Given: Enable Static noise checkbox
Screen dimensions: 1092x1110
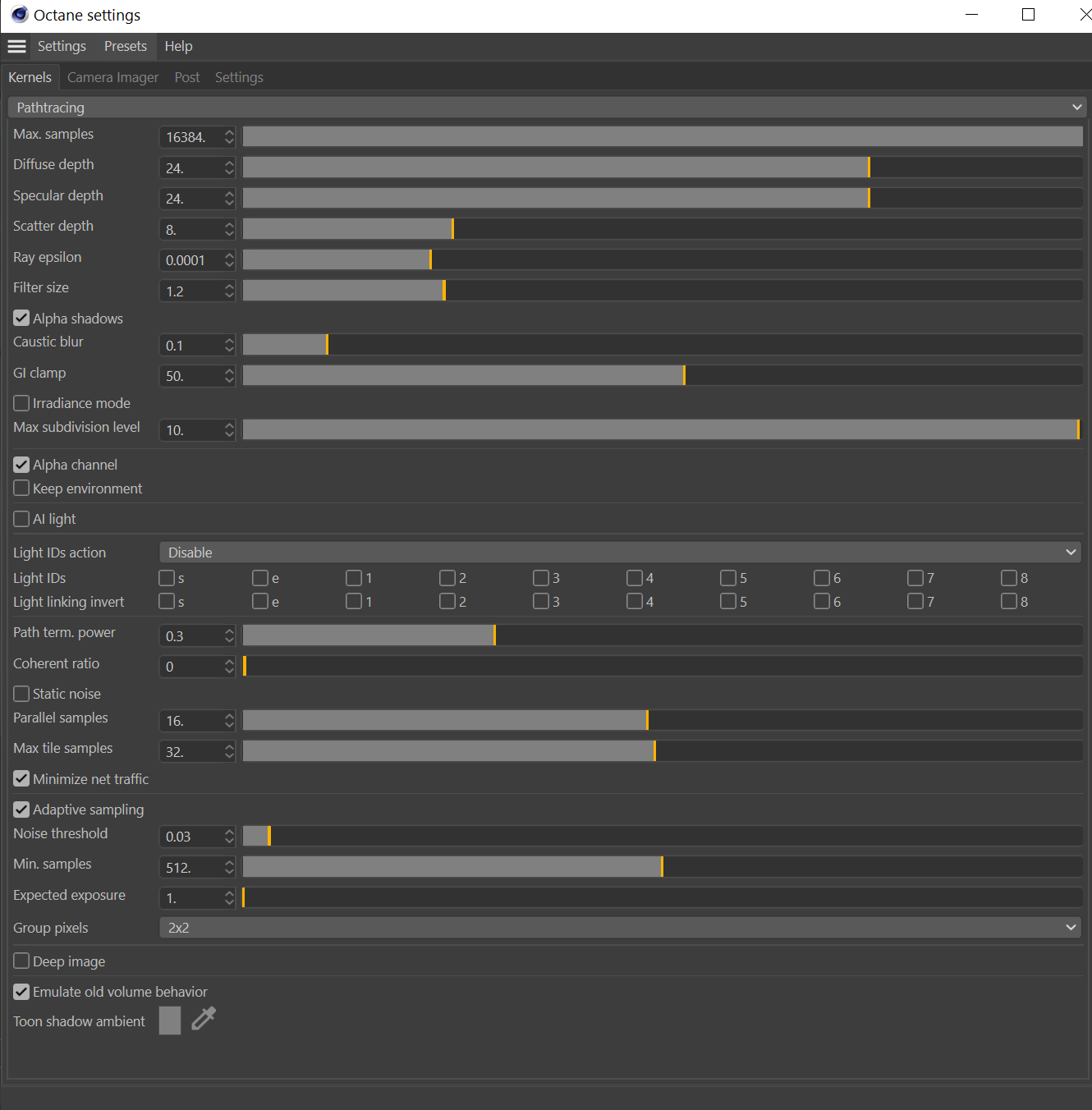Looking at the screenshot, I should tap(21, 694).
